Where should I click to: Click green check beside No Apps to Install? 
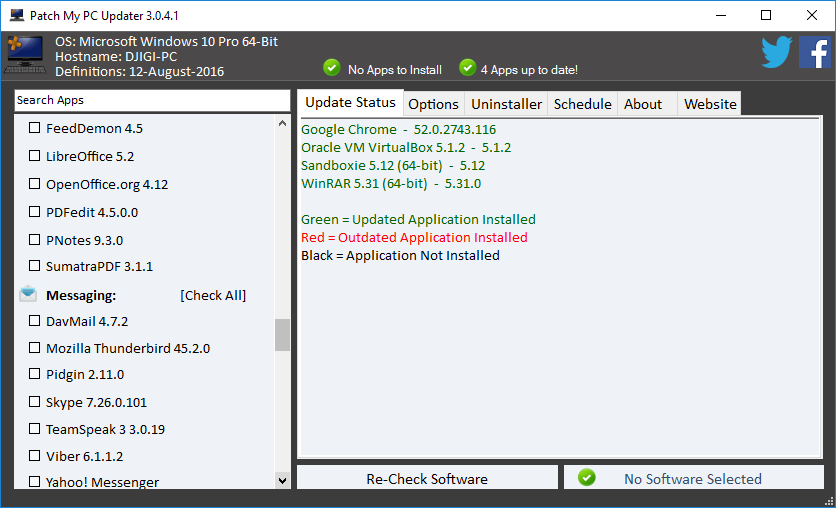click(x=332, y=68)
